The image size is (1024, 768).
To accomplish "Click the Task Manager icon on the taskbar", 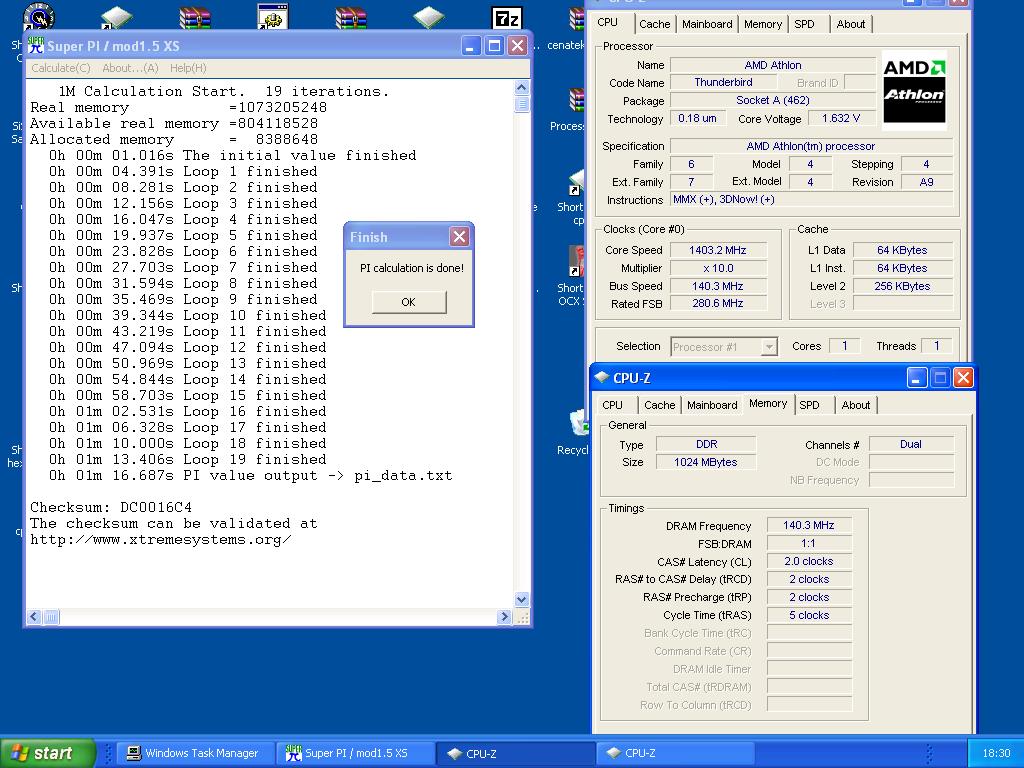I will (x=134, y=753).
